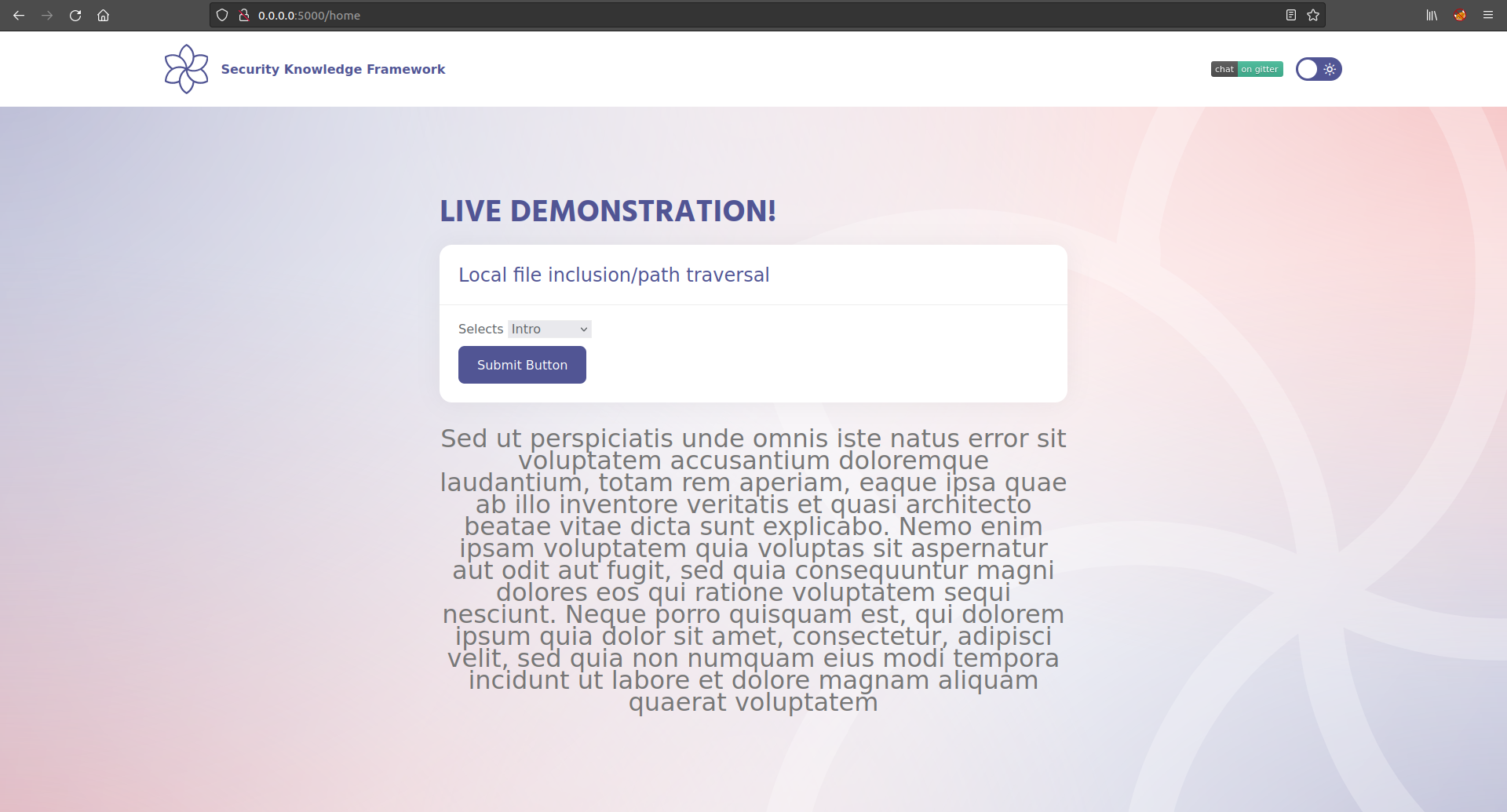
Task: Reload the current page
Action: pos(75,15)
